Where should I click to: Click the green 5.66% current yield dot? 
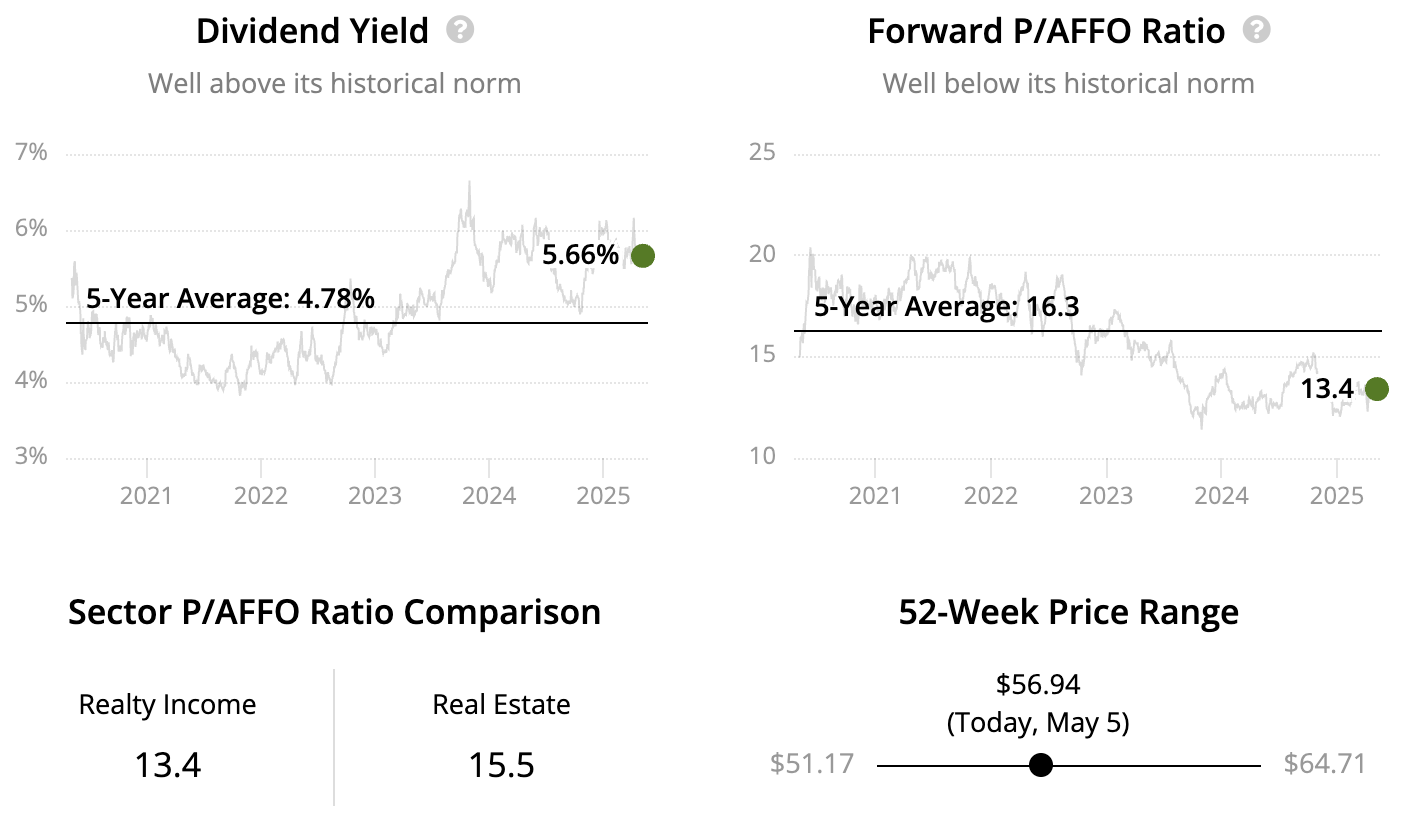(643, 256)
